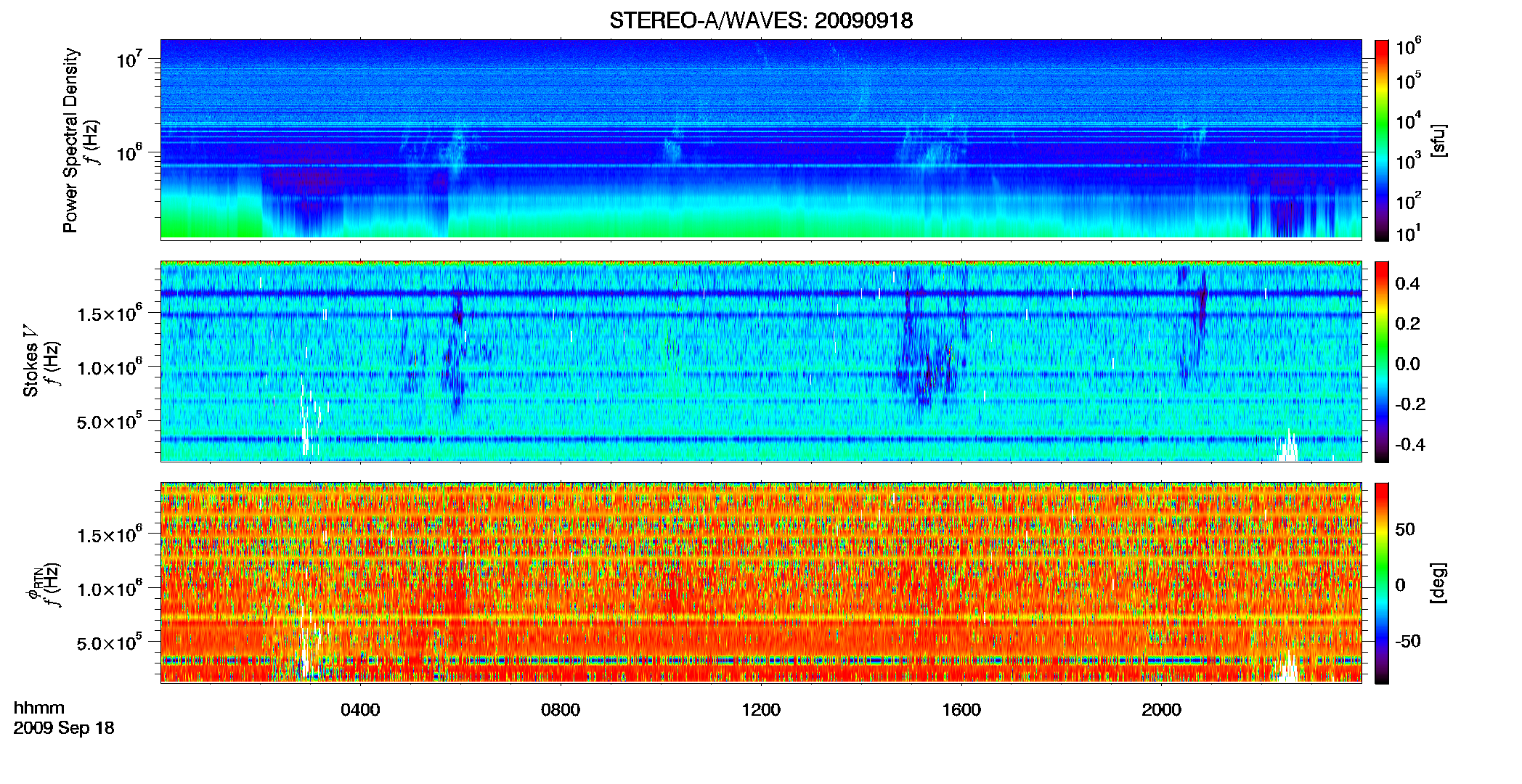Click the bottom phi RTN spectrogram panel
Image resolution: width=1522 pixels, height=784 pixels.
761,582
